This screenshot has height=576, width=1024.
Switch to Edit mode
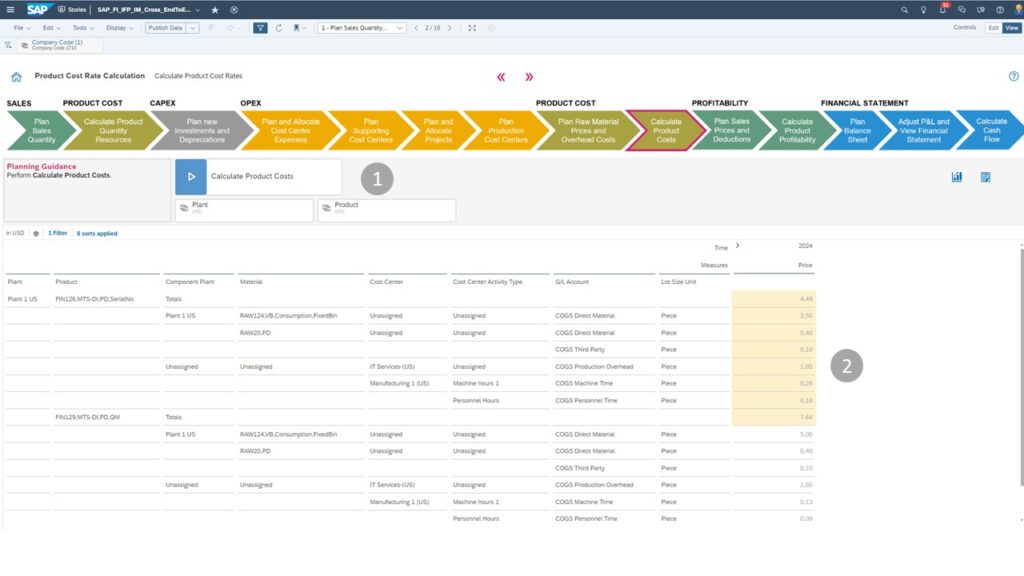[x=993, y=28]
